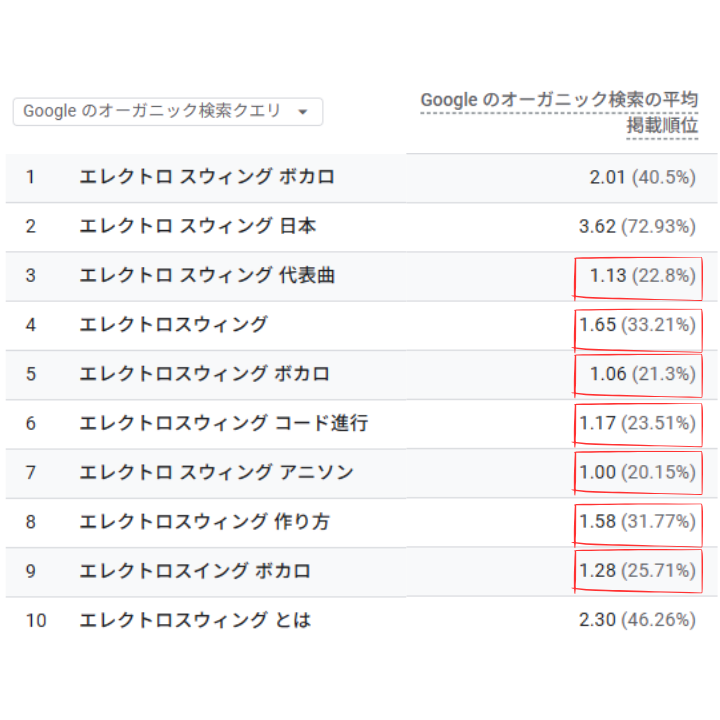Click the エレクトロスウィング とは query
This screenshot has height=720, width=720.
click(x=195, y=620)
